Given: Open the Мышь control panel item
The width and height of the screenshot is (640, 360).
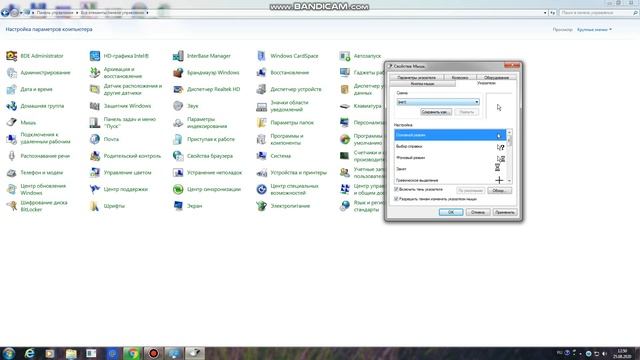Looking at the screenshot, I should click(21, 122).
